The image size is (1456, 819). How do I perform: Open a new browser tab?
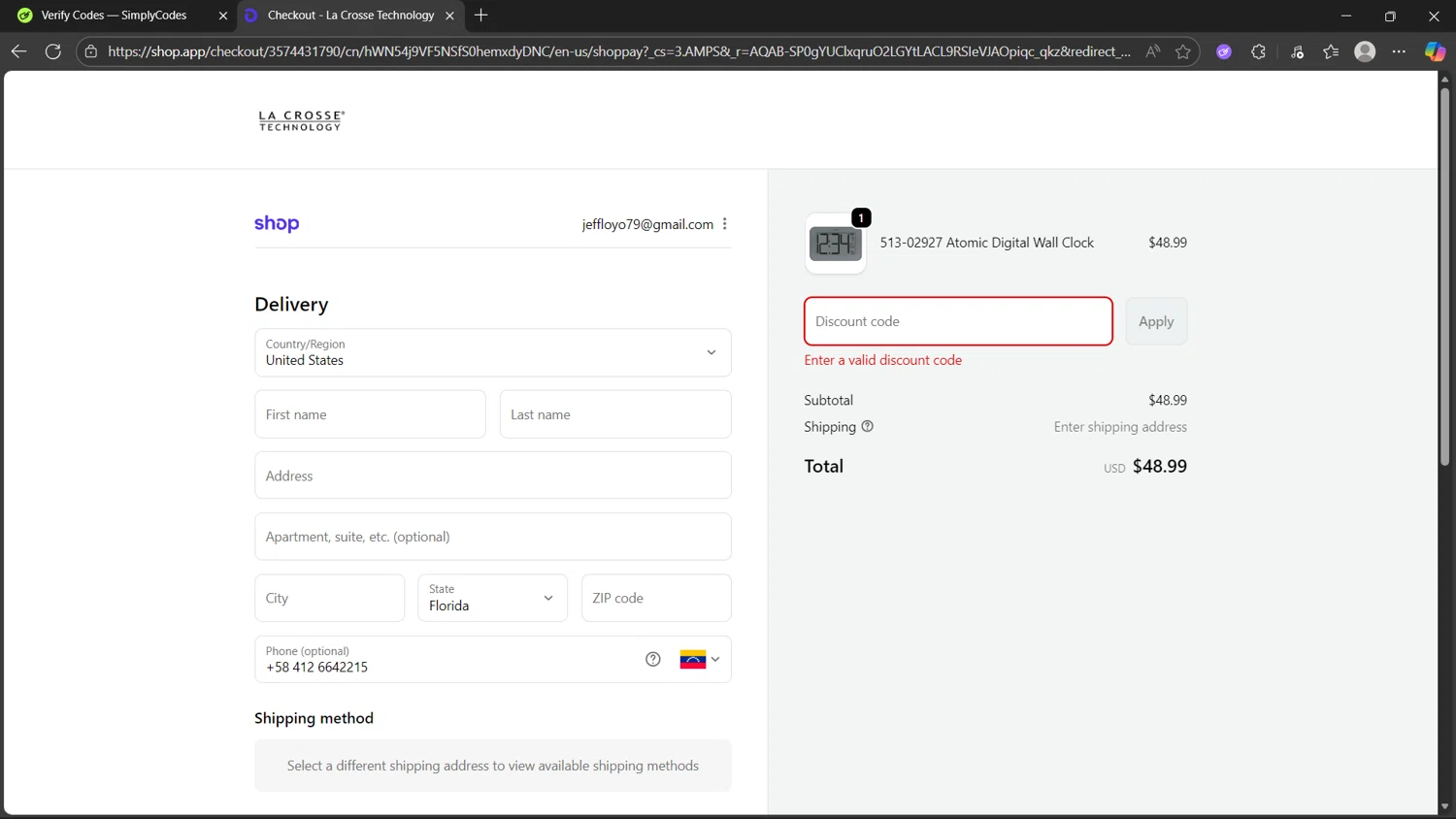click(x=481, y=16)
